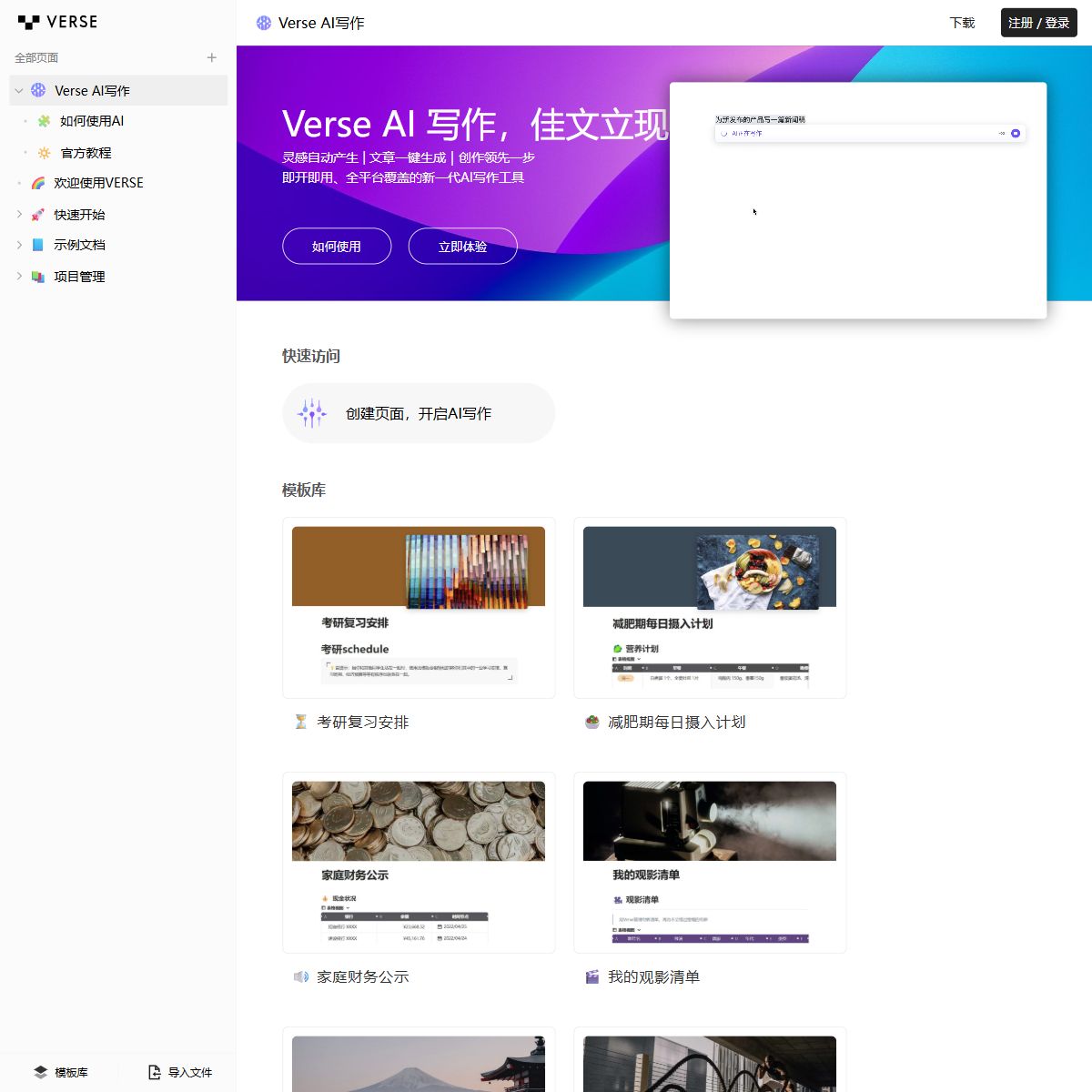Click the 考研复习安排 template title link

pos(363,722)
